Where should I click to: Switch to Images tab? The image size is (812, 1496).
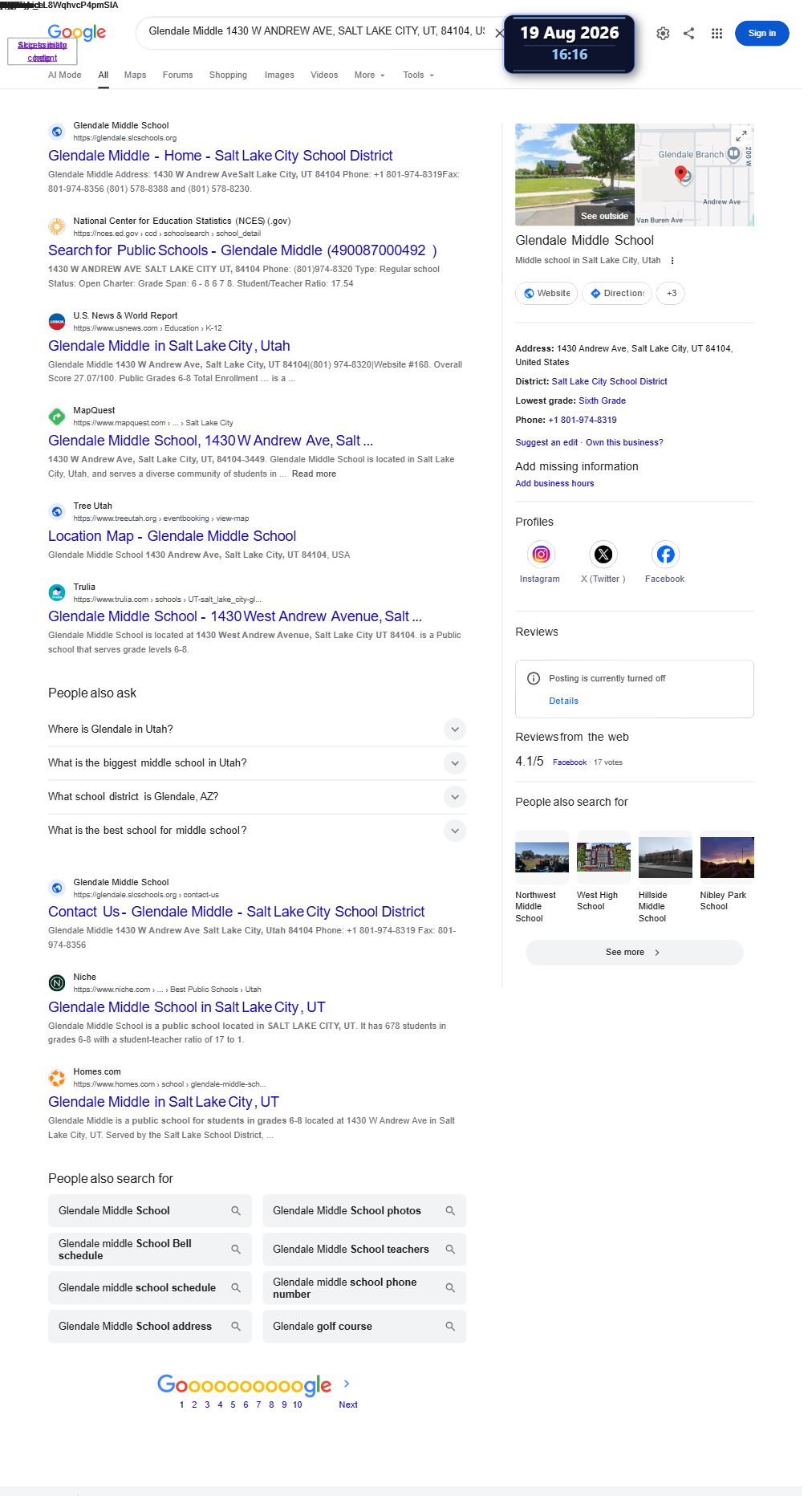[279, 75]
